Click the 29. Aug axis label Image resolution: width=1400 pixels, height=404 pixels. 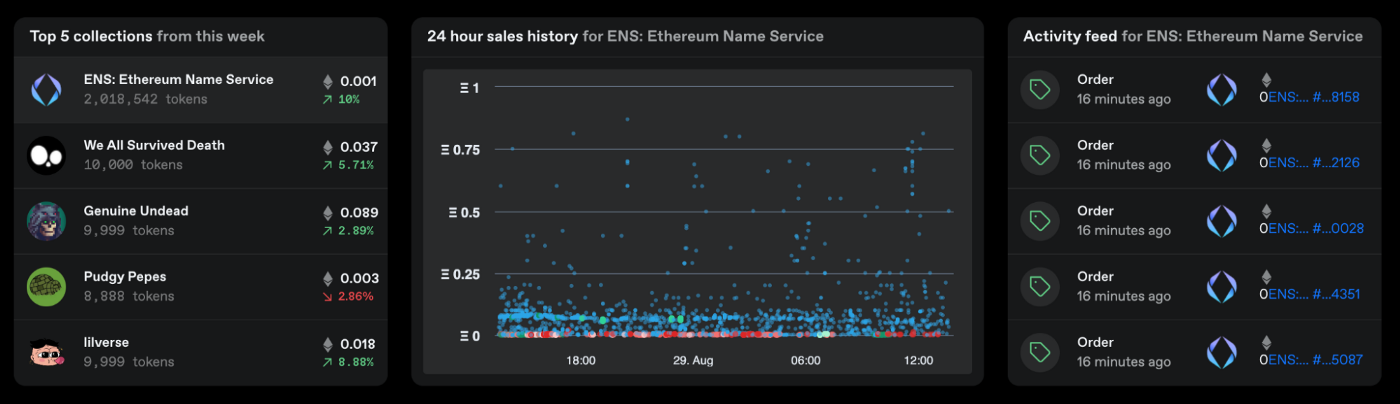(691, 360)
